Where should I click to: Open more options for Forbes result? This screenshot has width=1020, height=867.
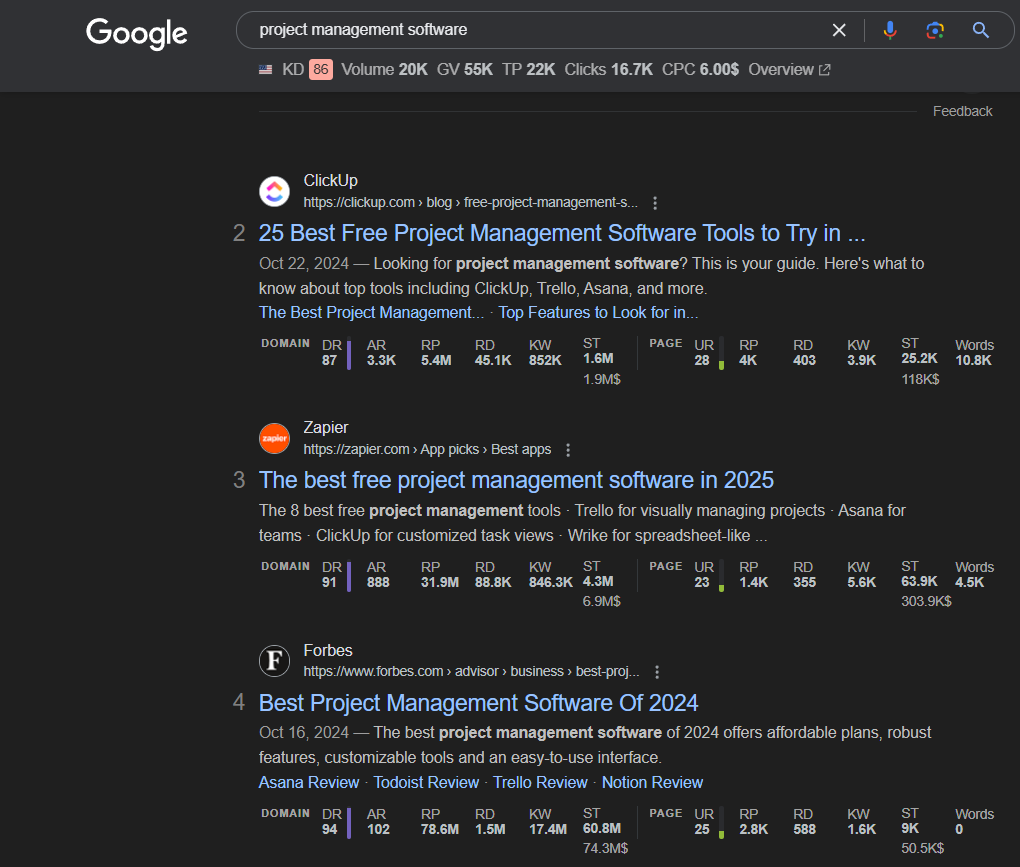pos(657,672)
